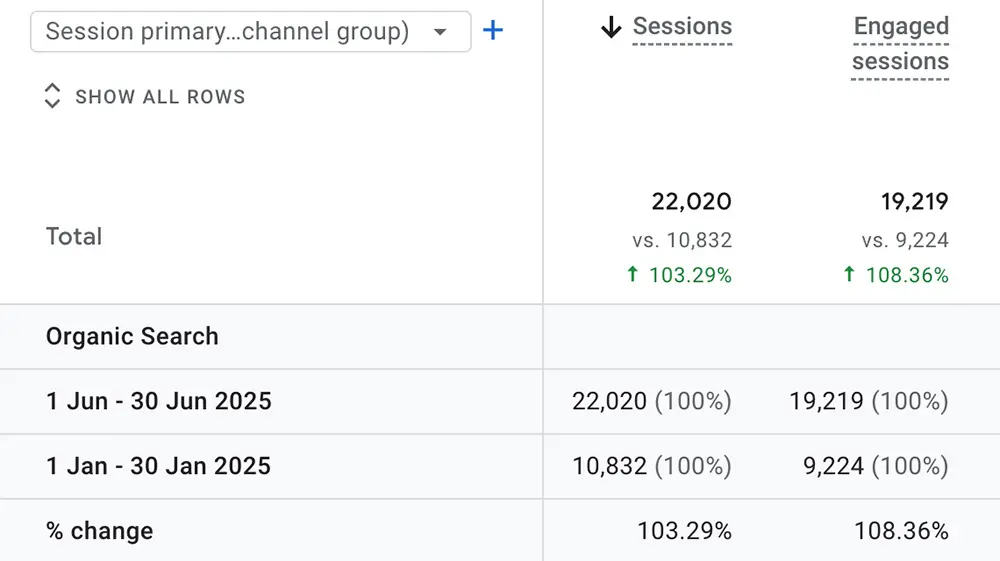The width and height of the screenshot is (1000, 561).
Task: Click the green up arrow beside 108.36%
Action: pos(849,274)
